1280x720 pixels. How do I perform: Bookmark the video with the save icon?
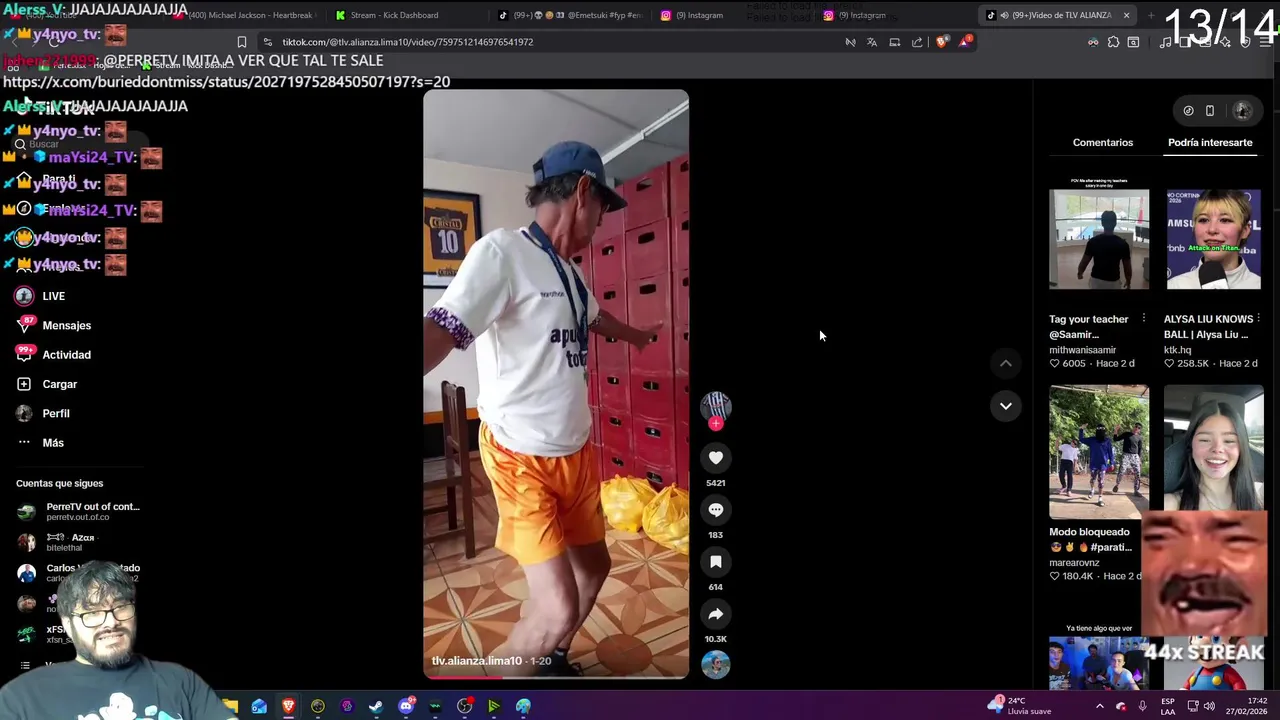(715, 562)
